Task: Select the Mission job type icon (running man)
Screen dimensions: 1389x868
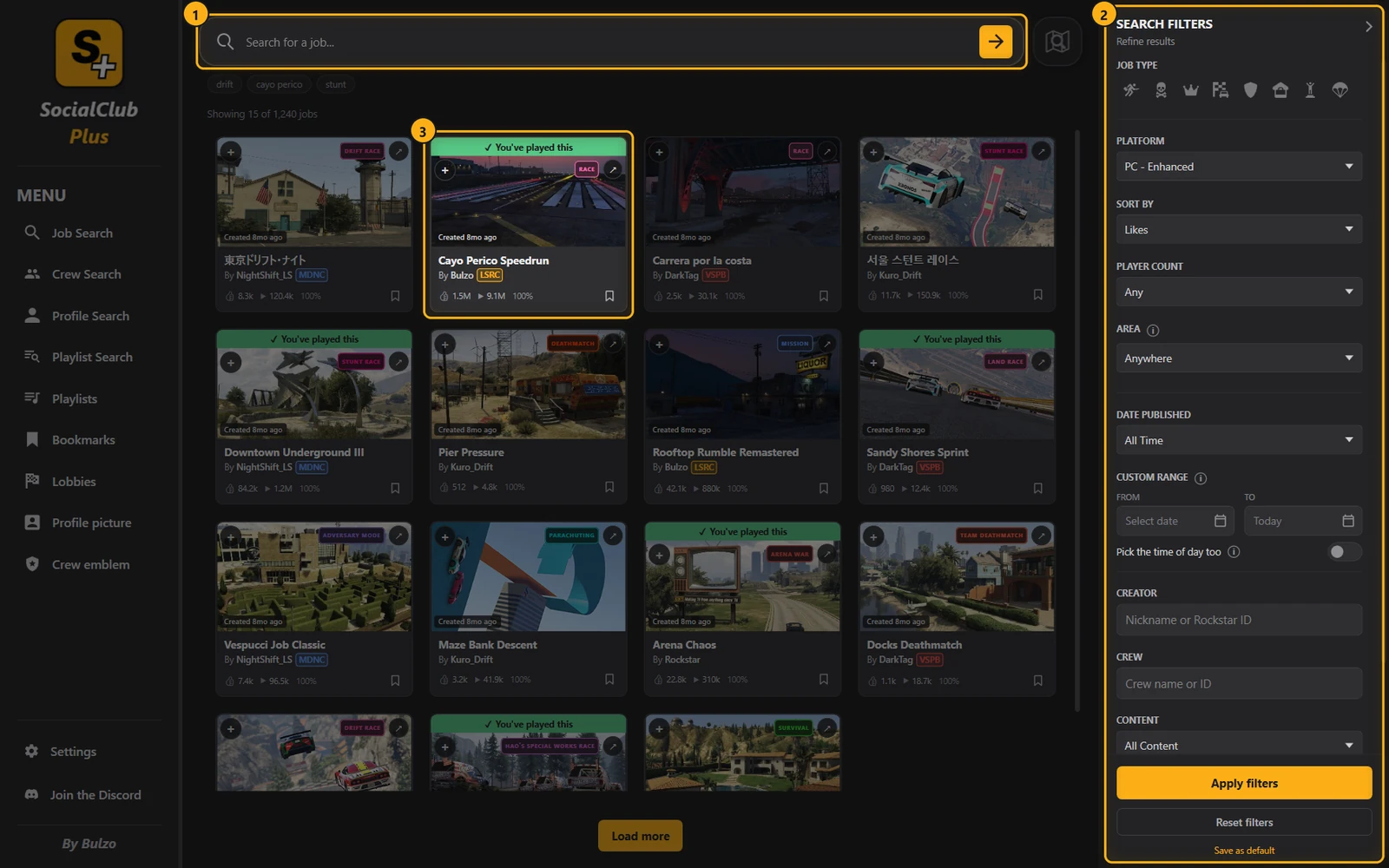Action: (1130, 89)
